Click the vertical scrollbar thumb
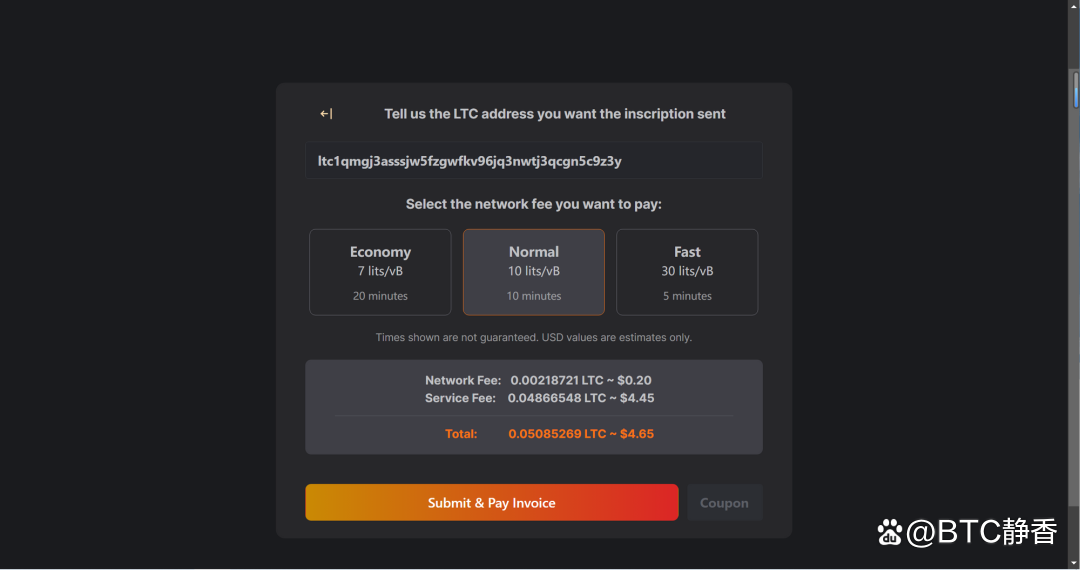Screen dimensions: 1080x570 click(x=1075, y=90)
